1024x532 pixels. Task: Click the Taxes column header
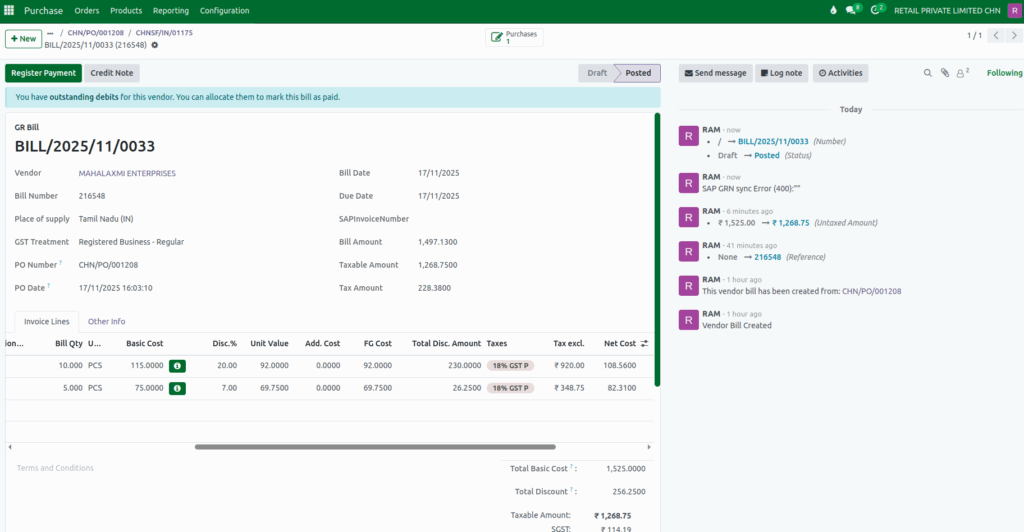click(x=496, y=343)
